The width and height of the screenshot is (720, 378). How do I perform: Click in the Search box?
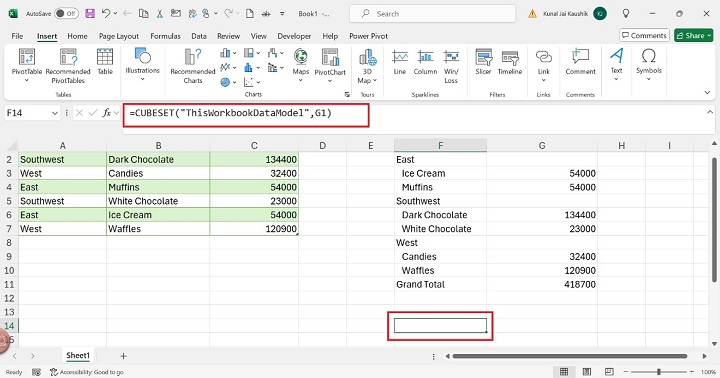coord(432,14)
